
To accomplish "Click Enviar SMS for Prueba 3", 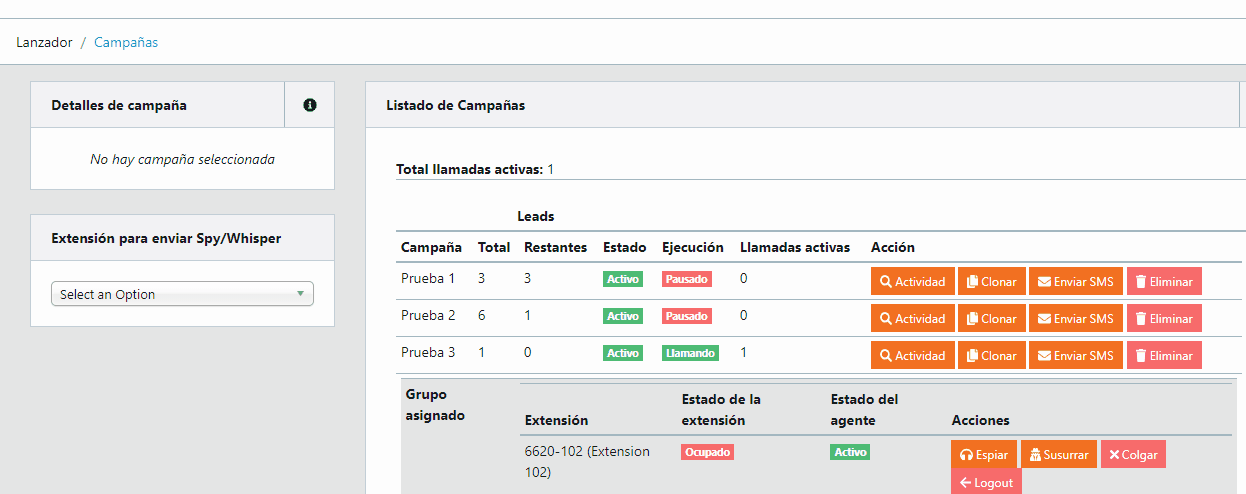I will coord(1075,355).
